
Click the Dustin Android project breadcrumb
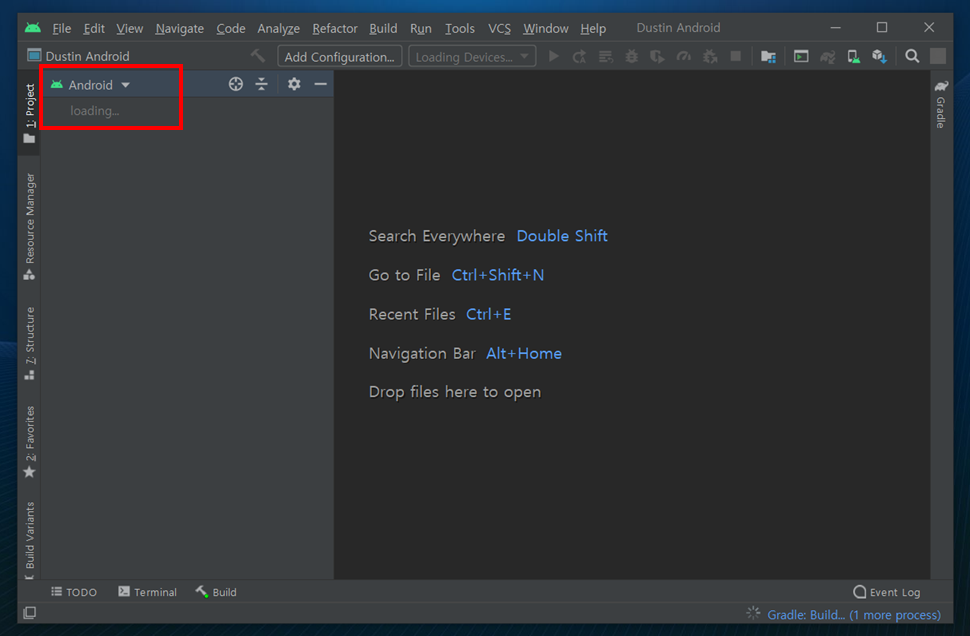tap(79, 56)
